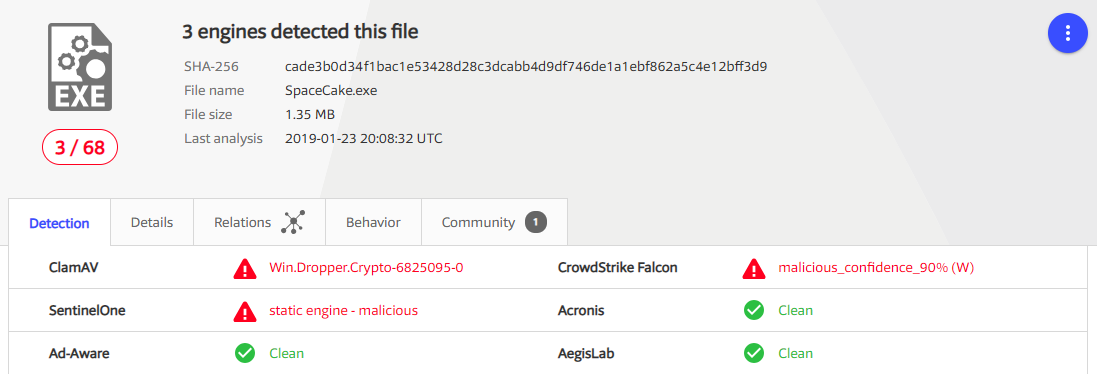Click the SentinelOne malicious alert icon
The width and height of the screenshot is (1097, 374).
pos(245,310)
